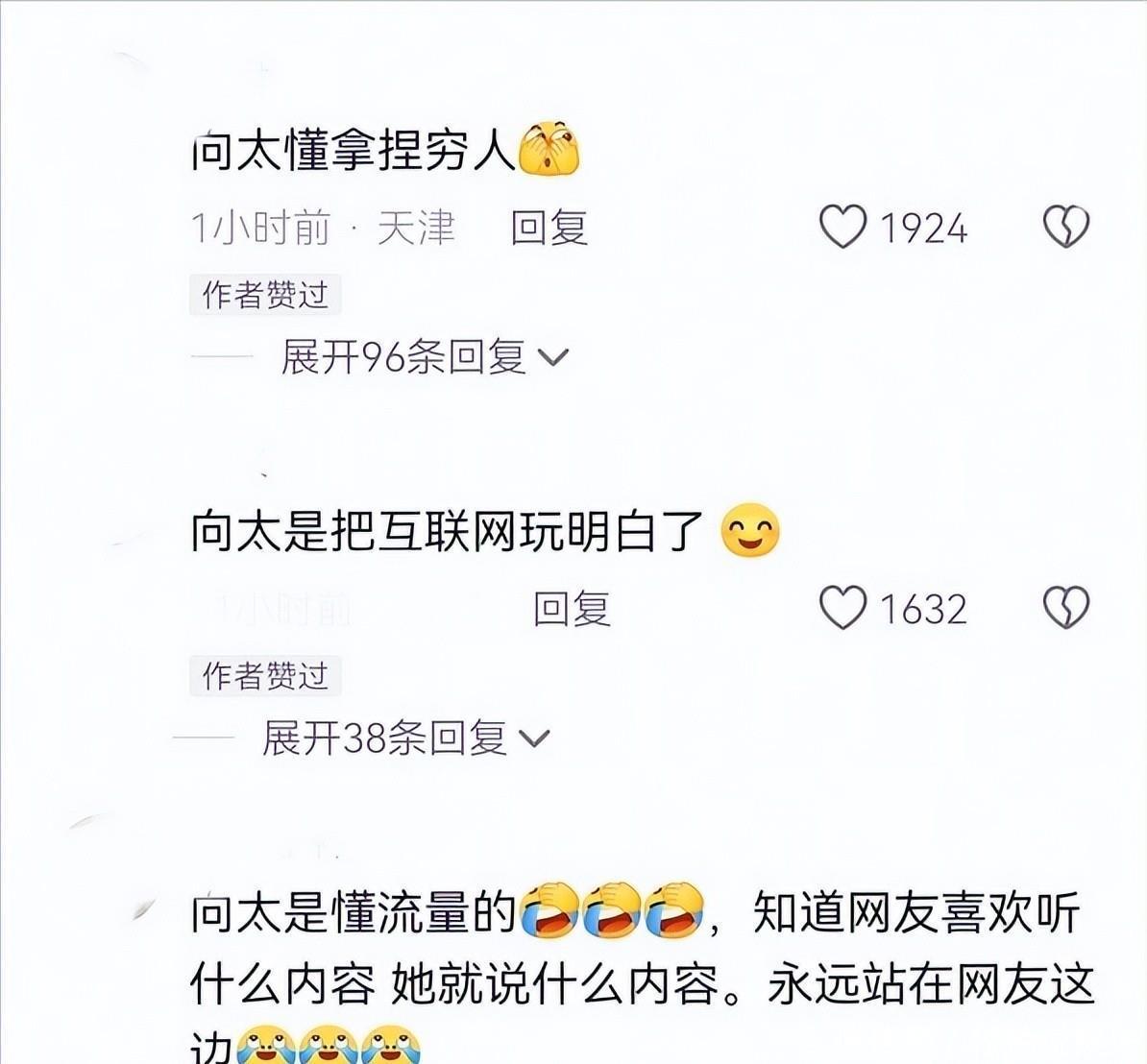Screen dimensions: 1147x1064
Task: Tap broken heart on 互联网玩明白了 comment
Action: tap(1065, 608)
